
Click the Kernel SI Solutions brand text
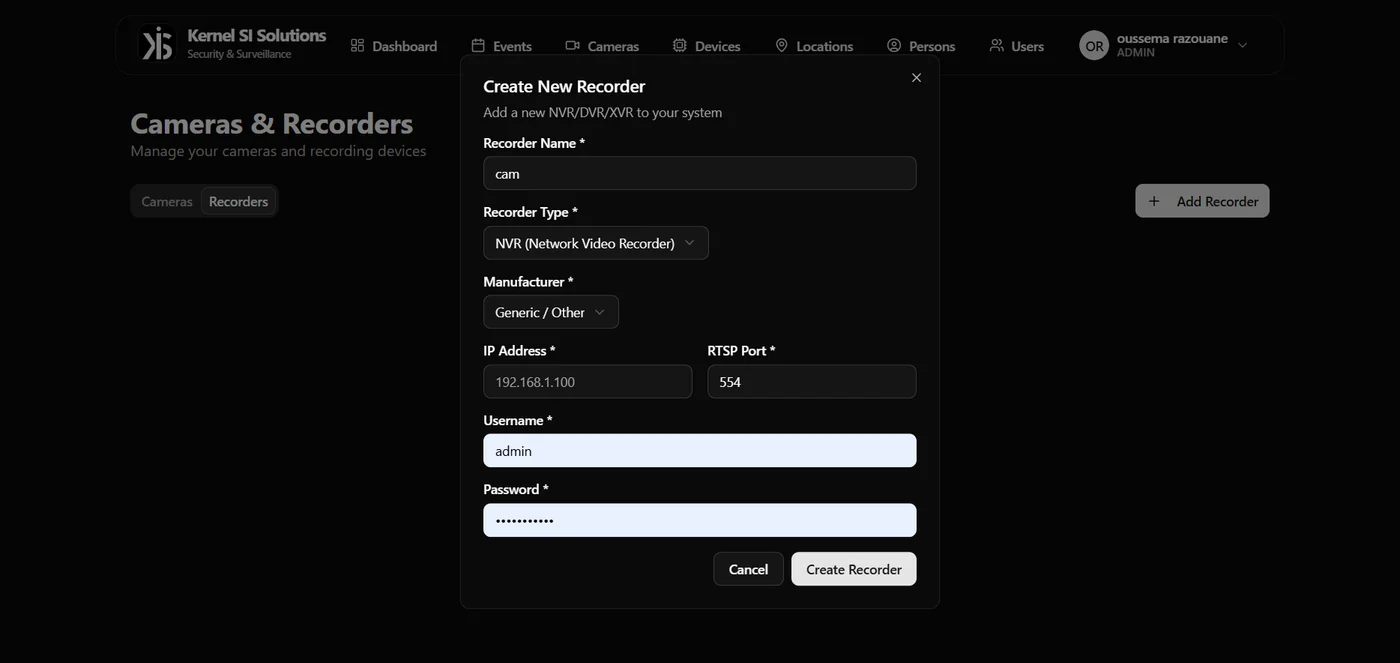click(x=257, y=35)
